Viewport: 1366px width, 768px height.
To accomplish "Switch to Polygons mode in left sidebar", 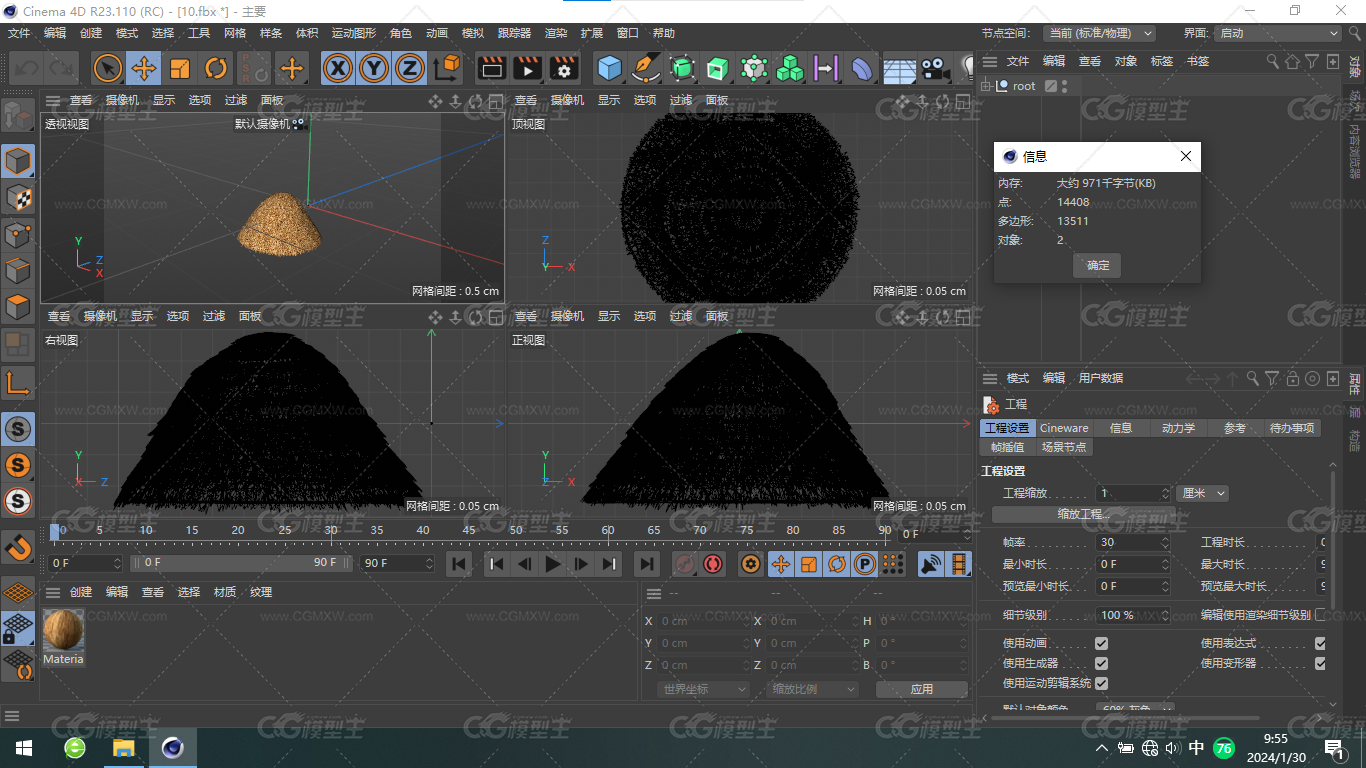I will (18, 307).
